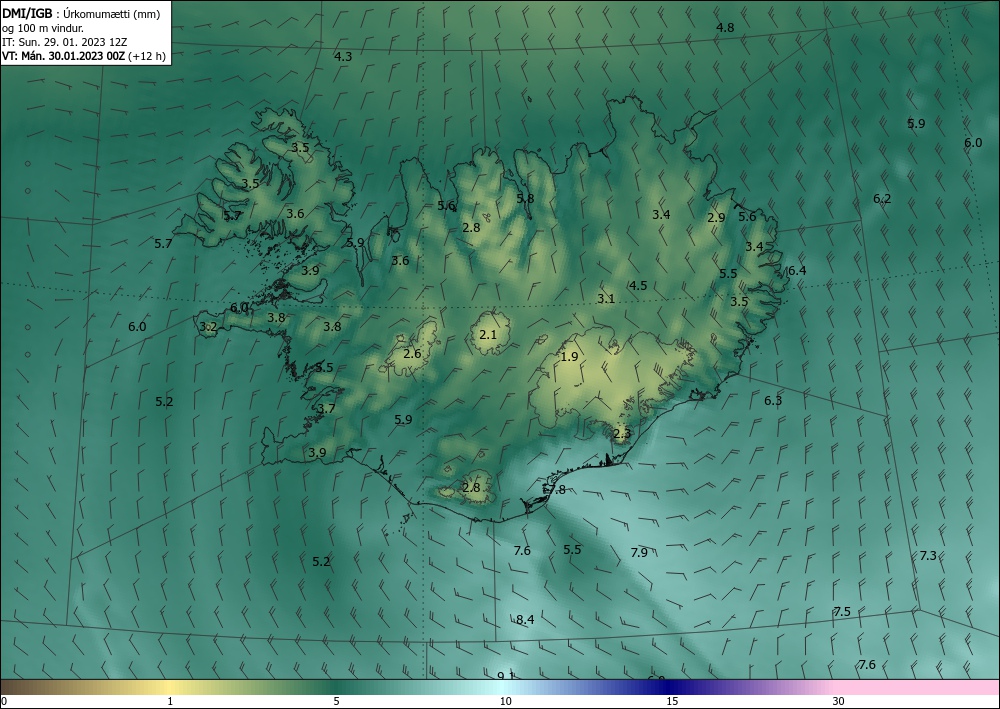Pick the pink end of the color bar

[x=918, y=687]
